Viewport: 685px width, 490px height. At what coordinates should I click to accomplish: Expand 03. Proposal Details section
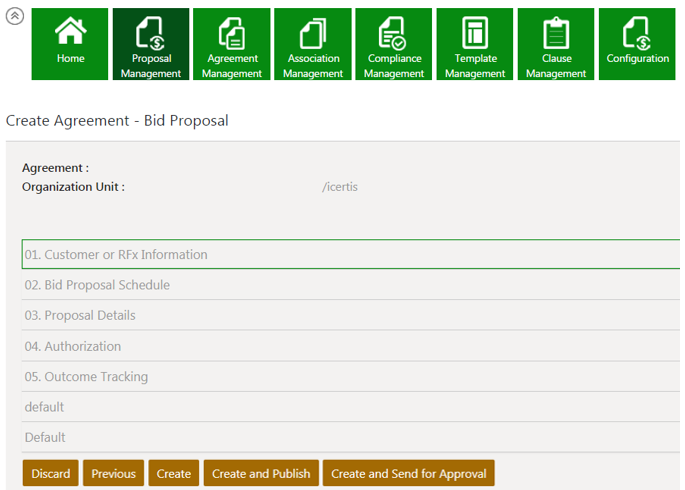pyautogui.click(x=80, y=316)
